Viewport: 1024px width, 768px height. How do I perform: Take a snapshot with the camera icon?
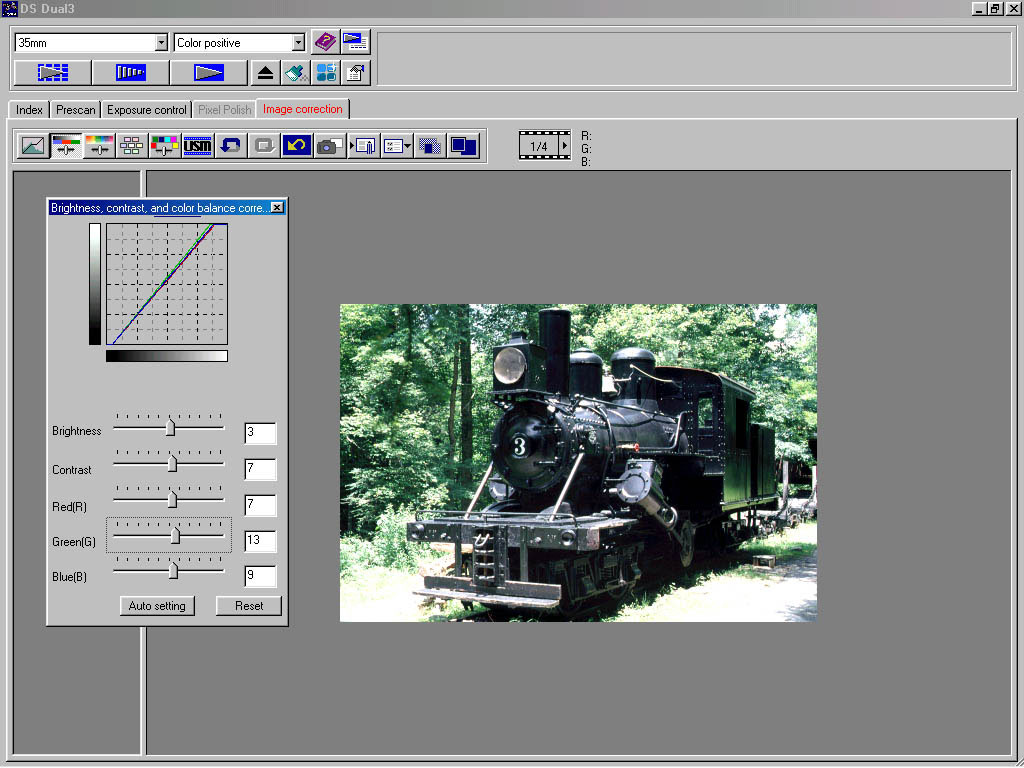coord(329,146)
